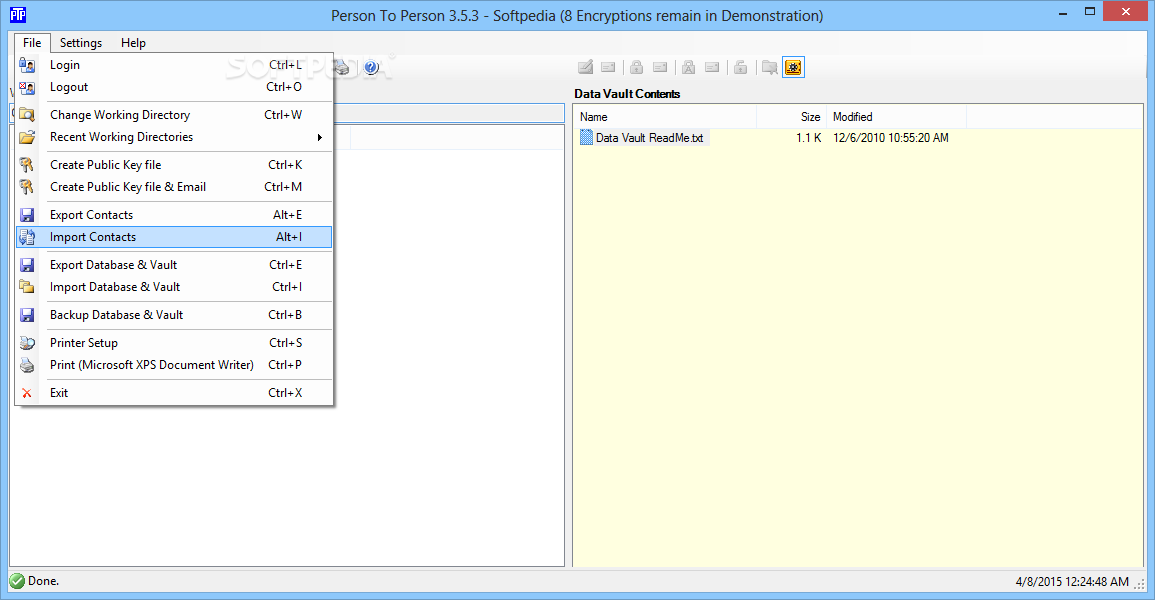Sort vault list by Modified column
Image resolution: width=1155 pixels, height=600 pixels.
(x=896, y=117)
